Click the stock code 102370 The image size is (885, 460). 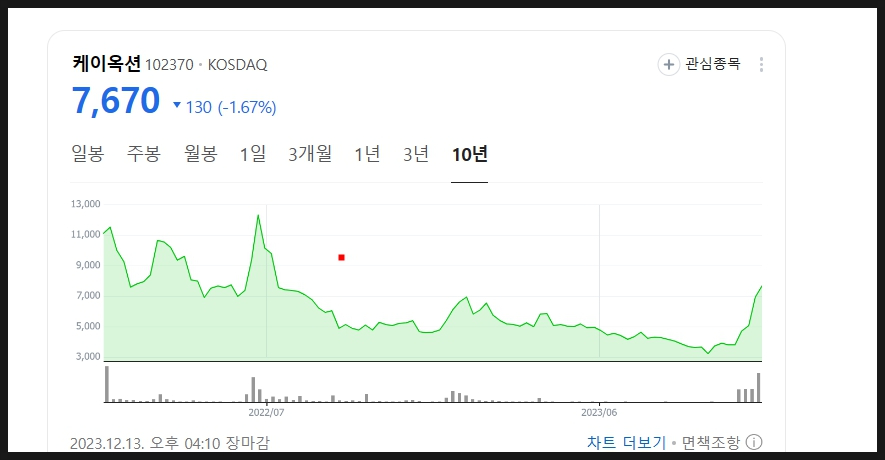169,65
